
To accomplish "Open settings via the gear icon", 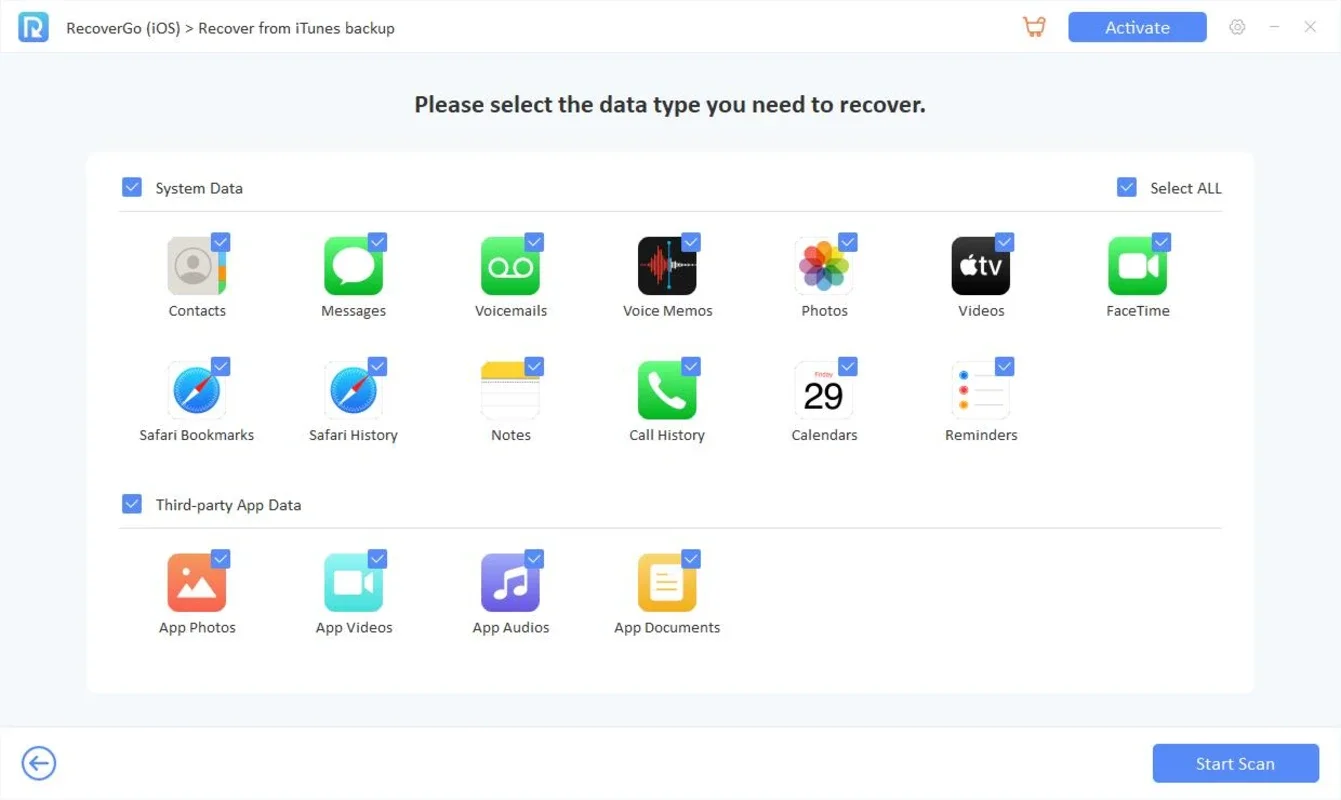I will (1237, 27).
